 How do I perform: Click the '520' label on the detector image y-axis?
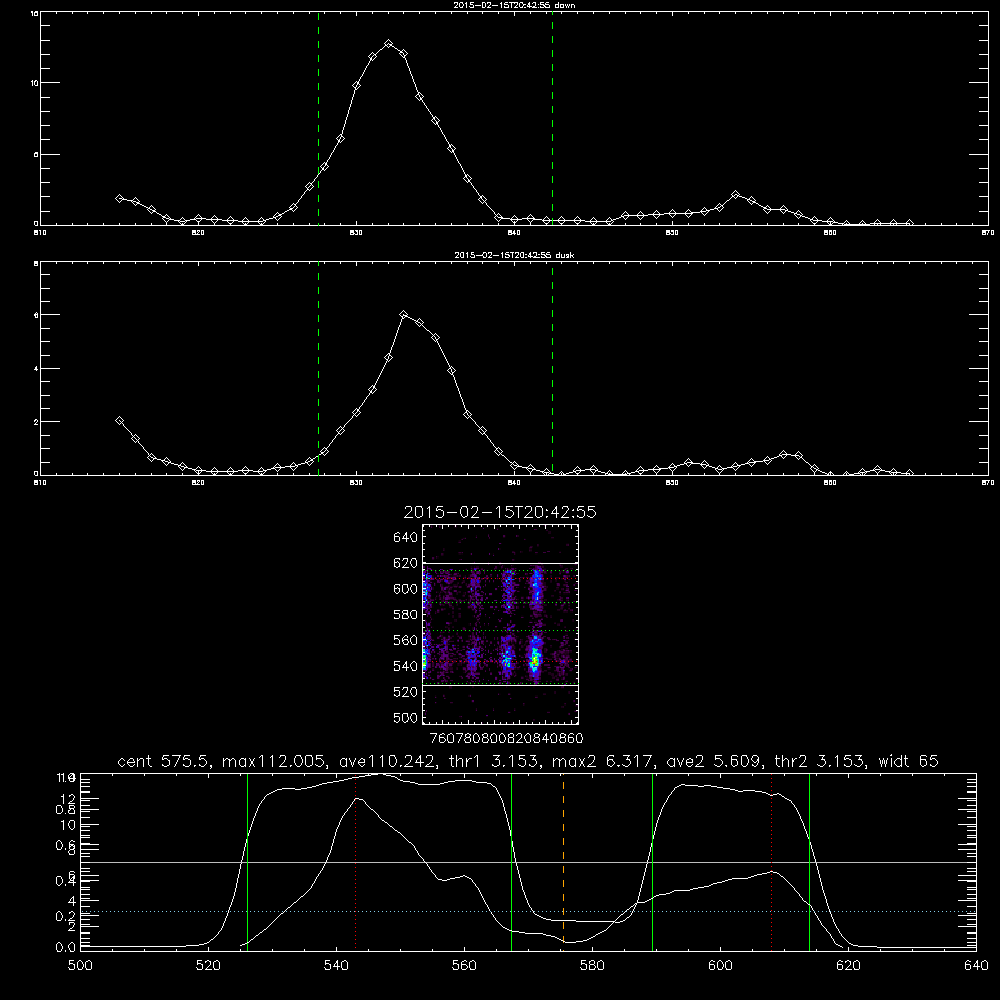point(405,692)
